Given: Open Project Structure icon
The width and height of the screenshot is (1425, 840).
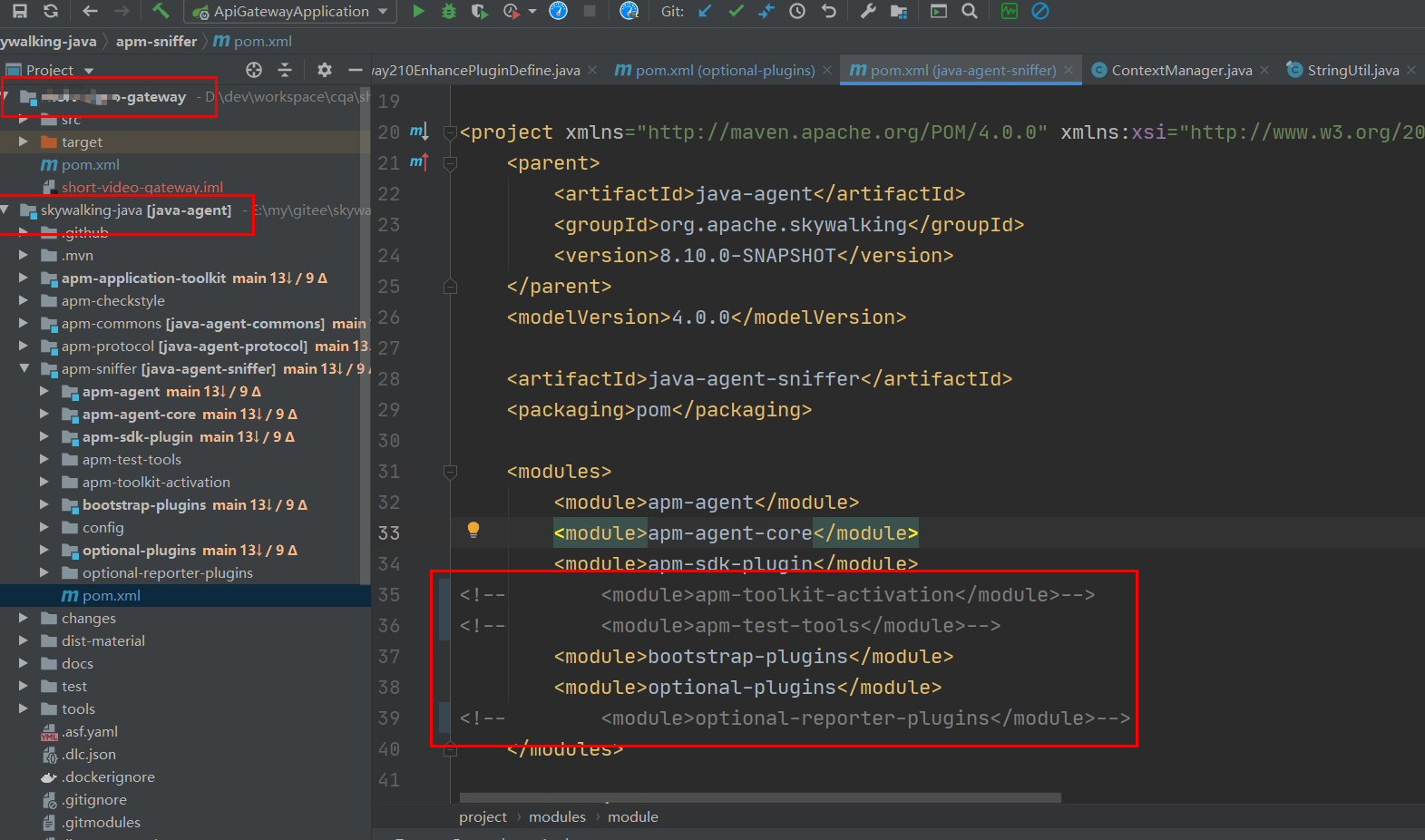Looking at the screenshot, I should tap(899, 11).
